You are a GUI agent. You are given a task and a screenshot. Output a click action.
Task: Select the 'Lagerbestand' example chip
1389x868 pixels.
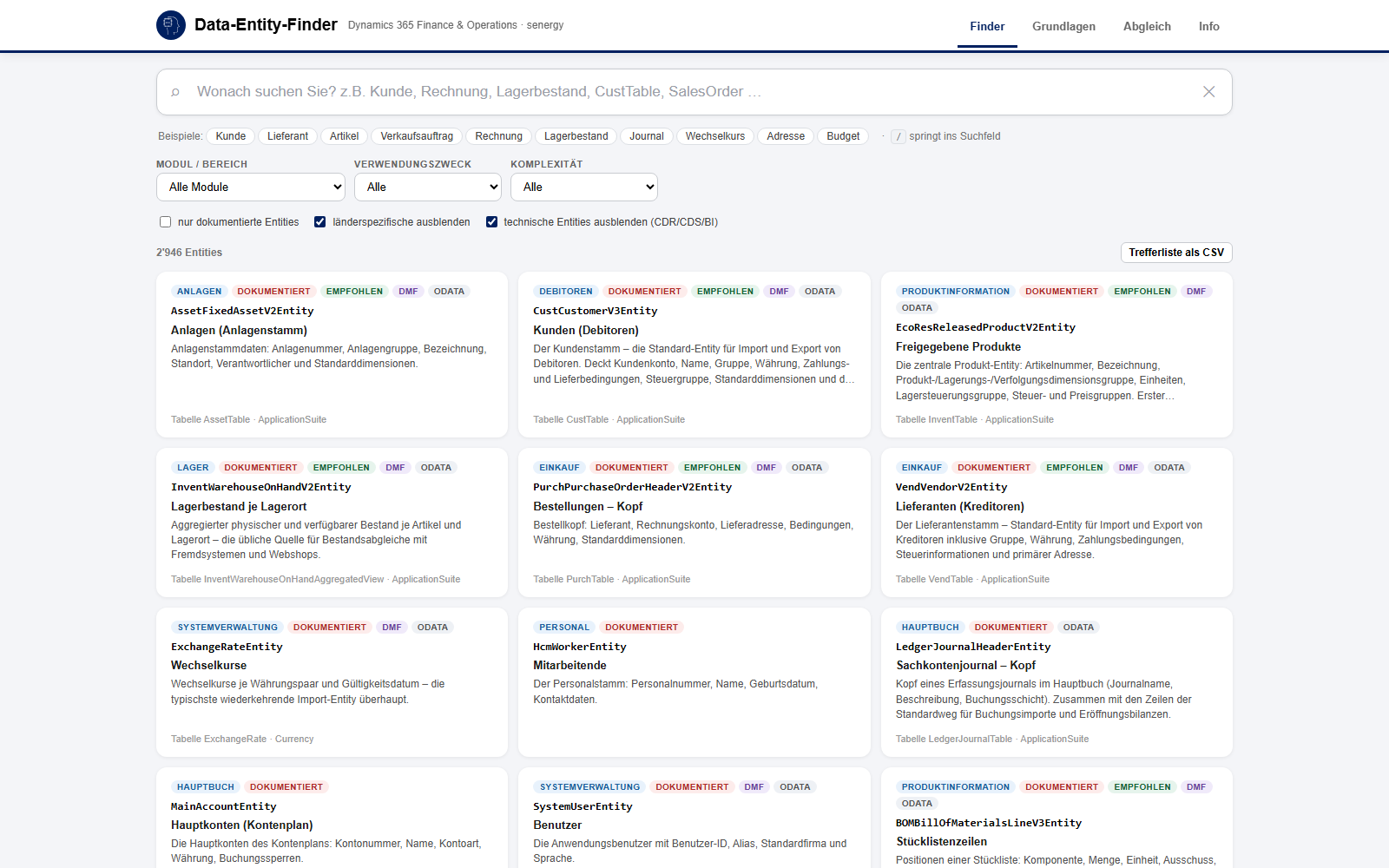coord(576,136)
